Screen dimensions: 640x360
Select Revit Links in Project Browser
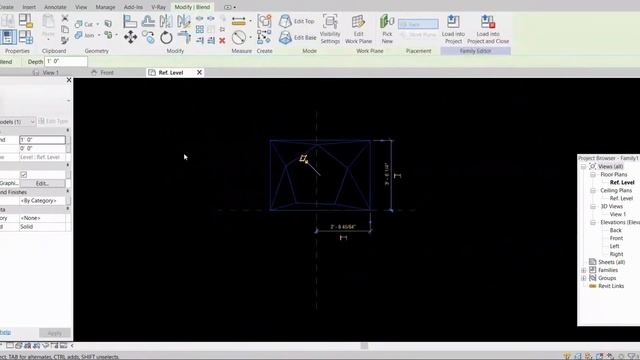tap(611, 286)
